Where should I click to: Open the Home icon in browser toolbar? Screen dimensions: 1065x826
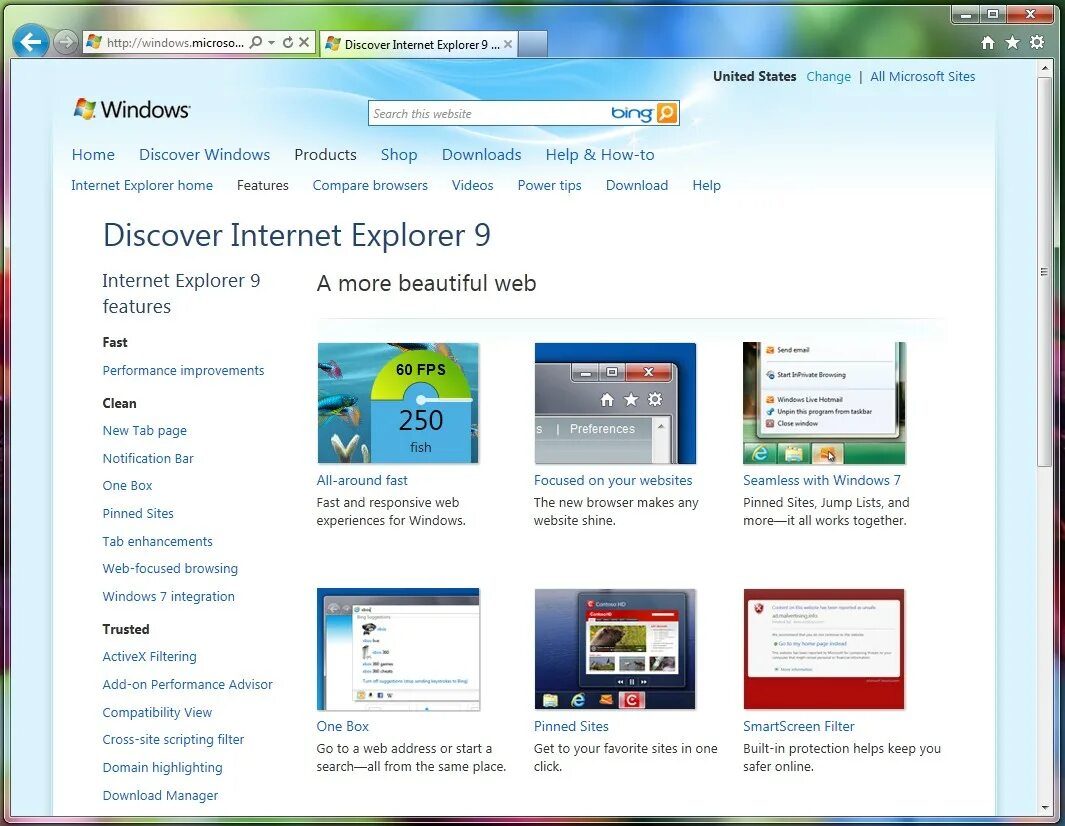pos(988,43)
